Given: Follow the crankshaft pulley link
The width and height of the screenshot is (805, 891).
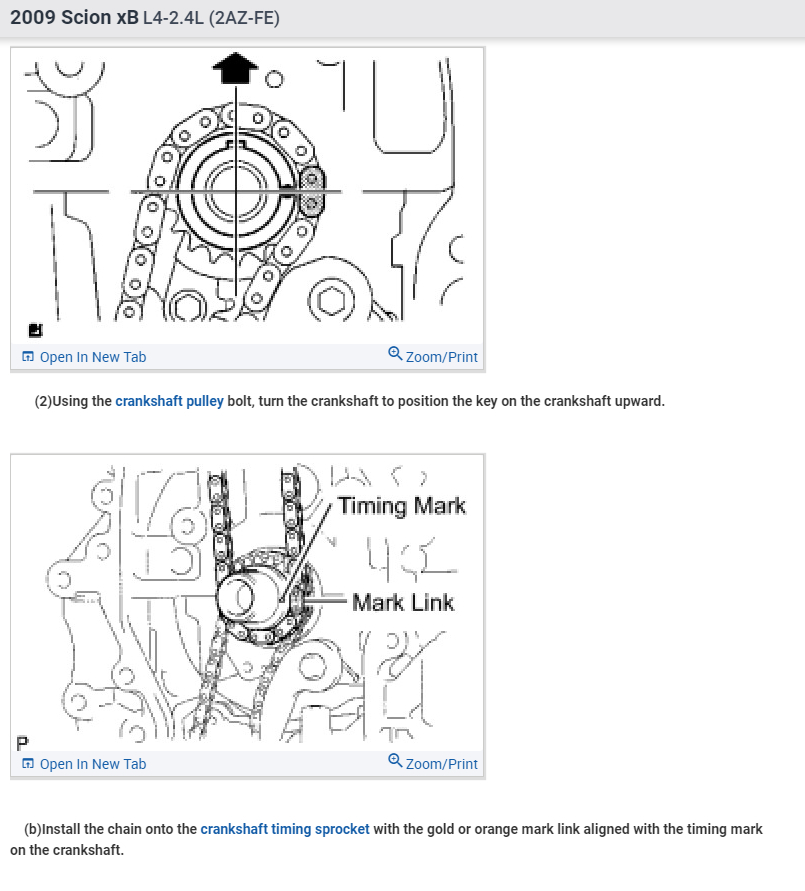Looking at the screenshot, I should click(x=169, y=401).
